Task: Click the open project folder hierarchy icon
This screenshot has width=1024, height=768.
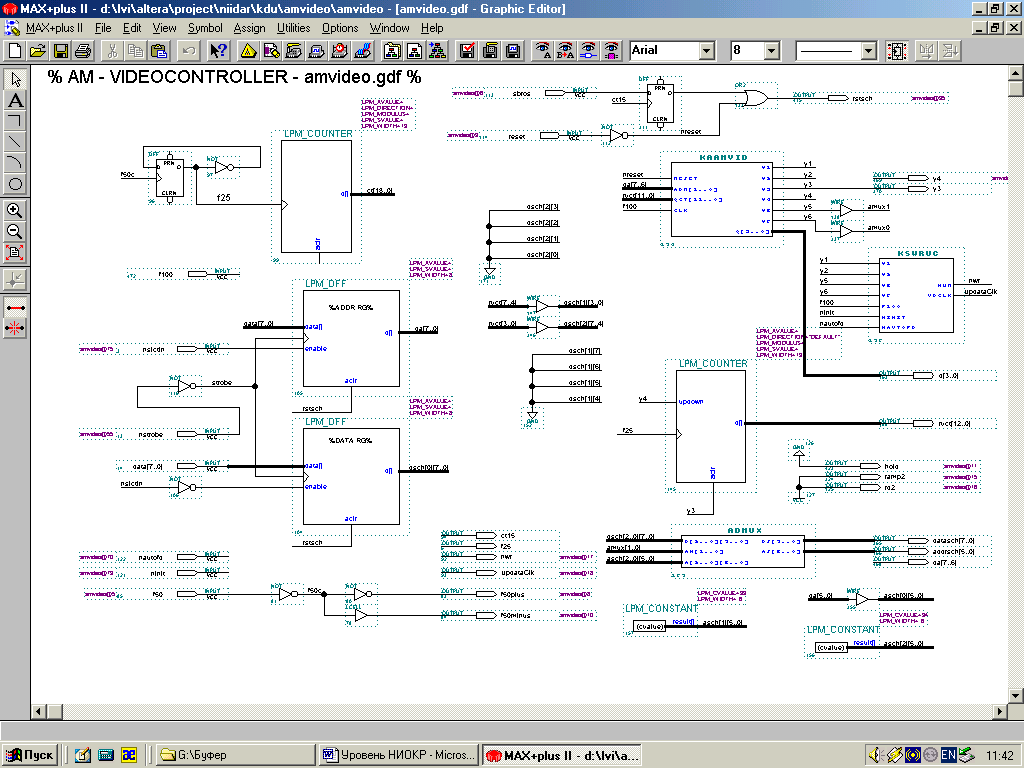Action: [392, 50]
